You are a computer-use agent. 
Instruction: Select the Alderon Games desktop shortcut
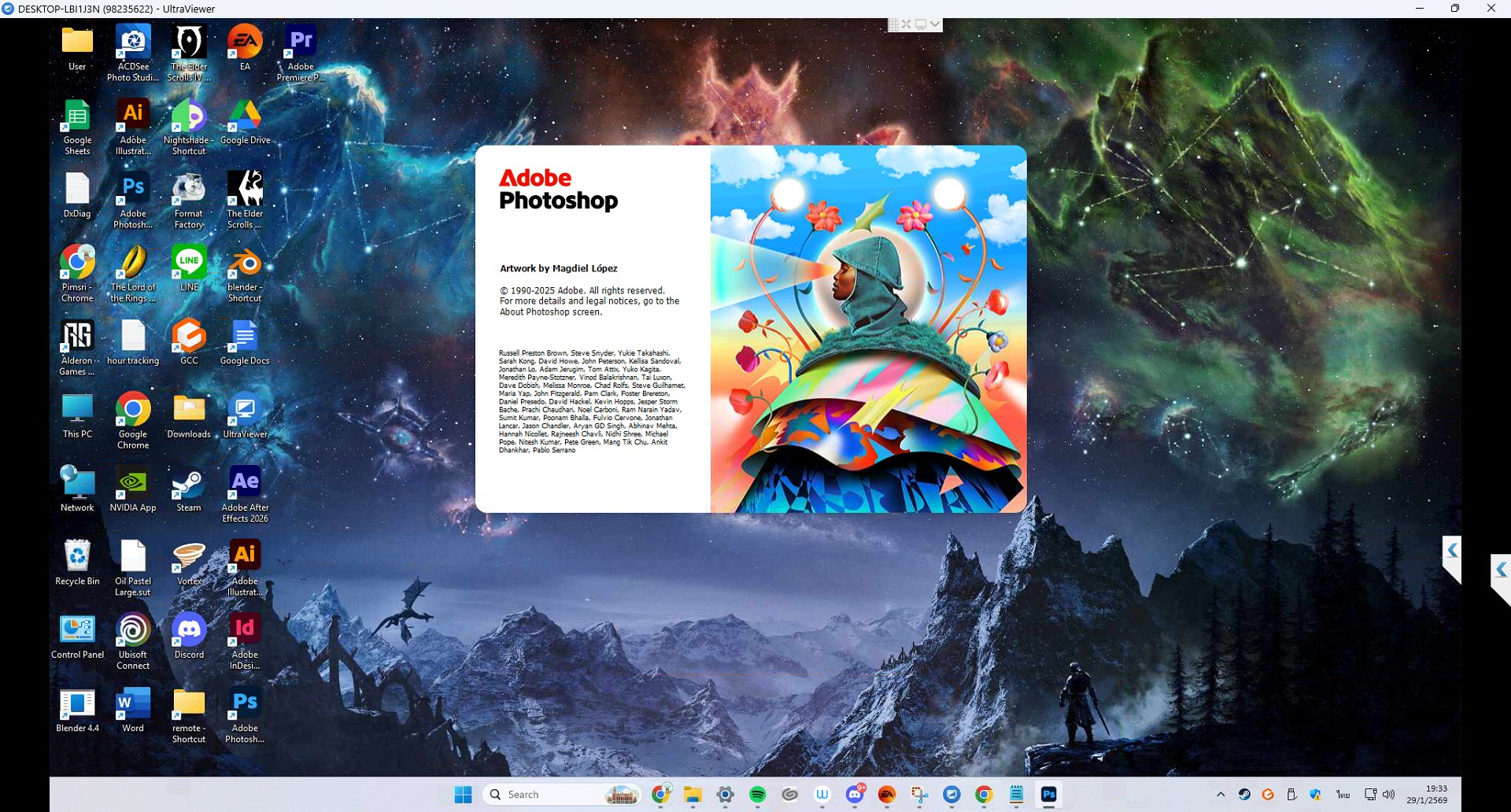click(77, 347)
